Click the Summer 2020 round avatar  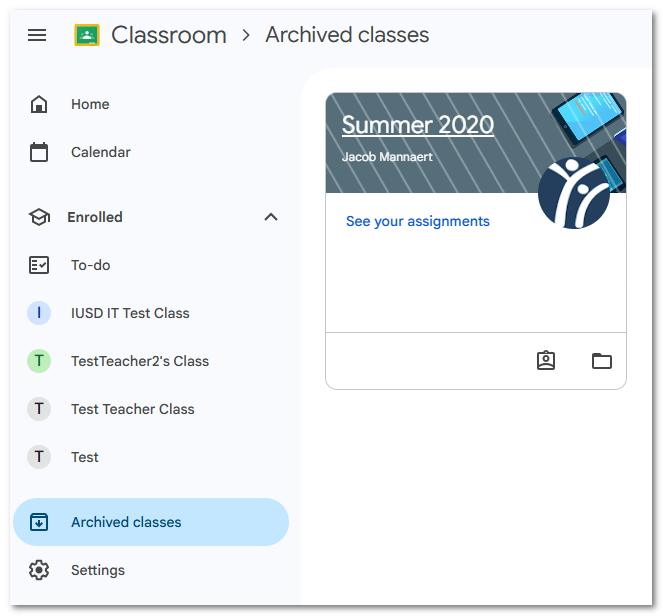pyautogui.click(x=574, y=193)
